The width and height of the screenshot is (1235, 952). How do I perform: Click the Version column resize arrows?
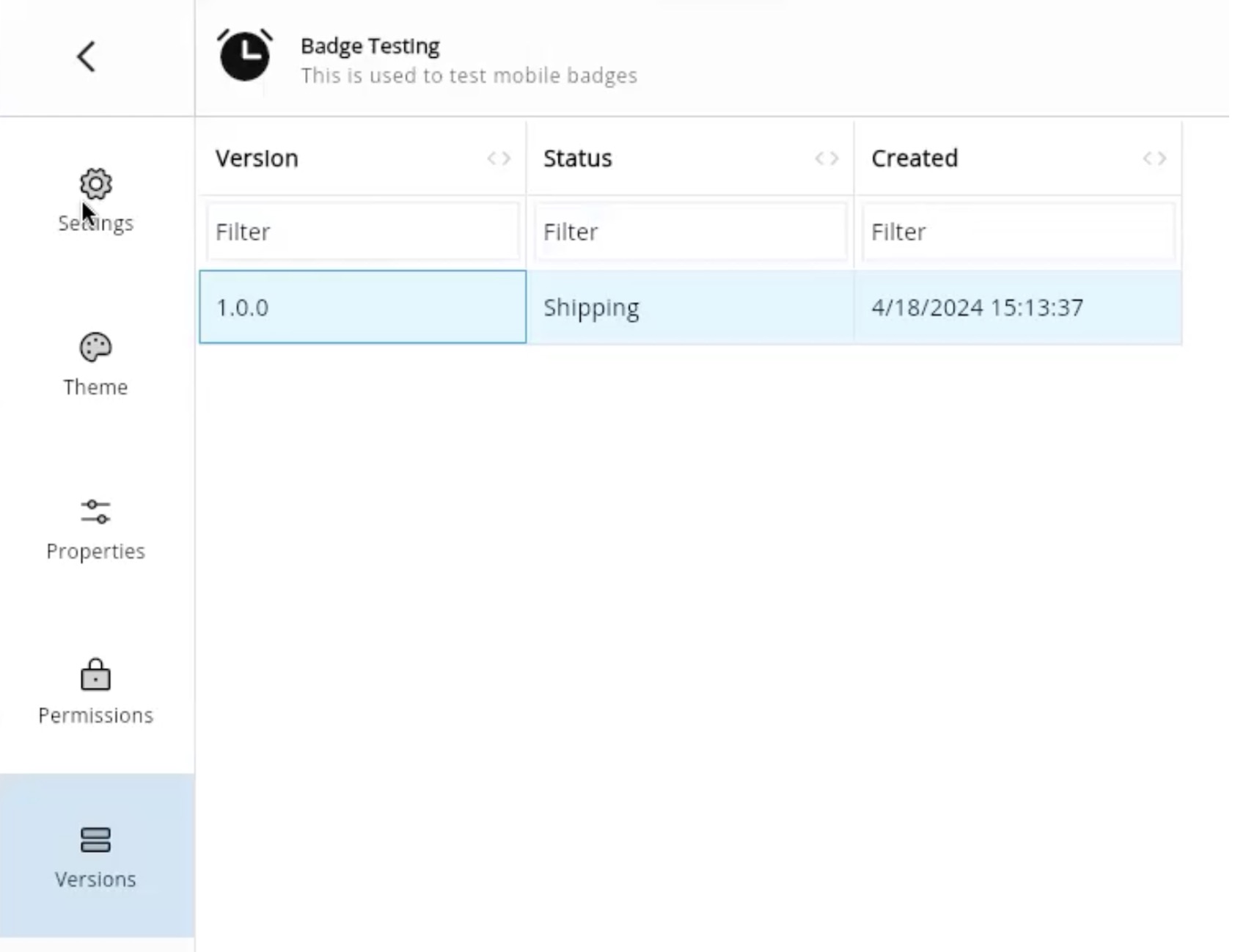[499, 158]
